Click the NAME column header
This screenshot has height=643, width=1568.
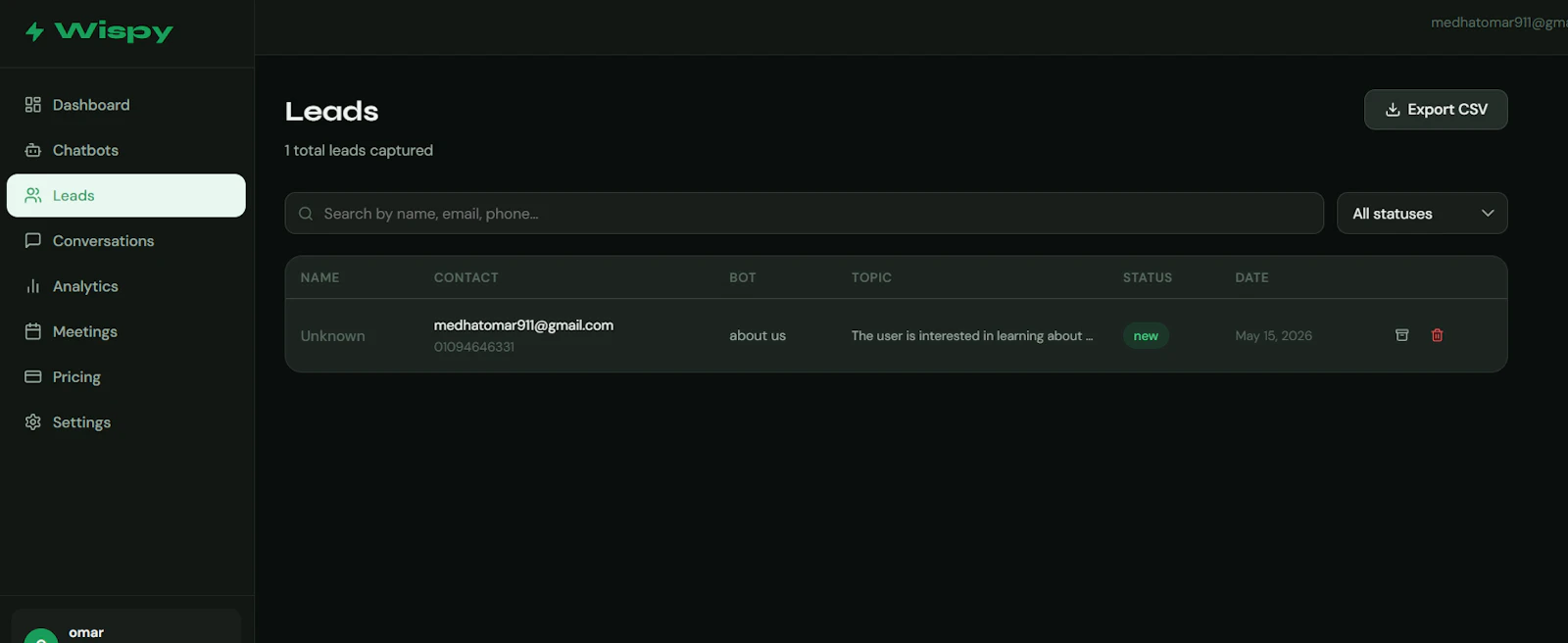tap(319, 277)
